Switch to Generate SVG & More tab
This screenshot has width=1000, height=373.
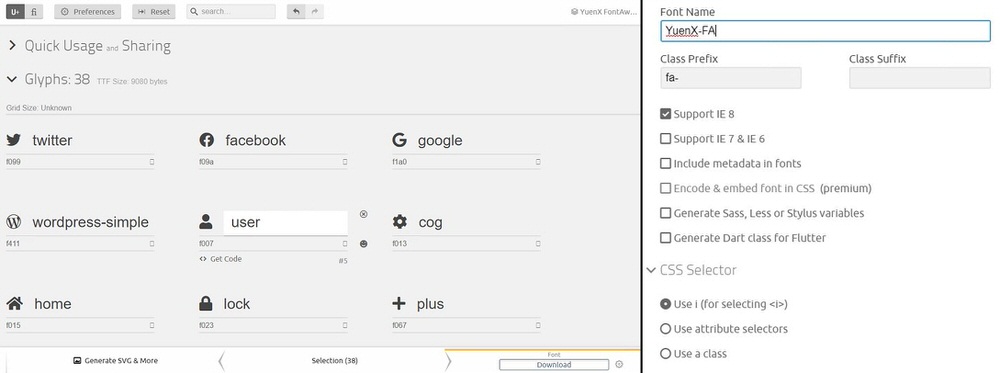[115, 361]
